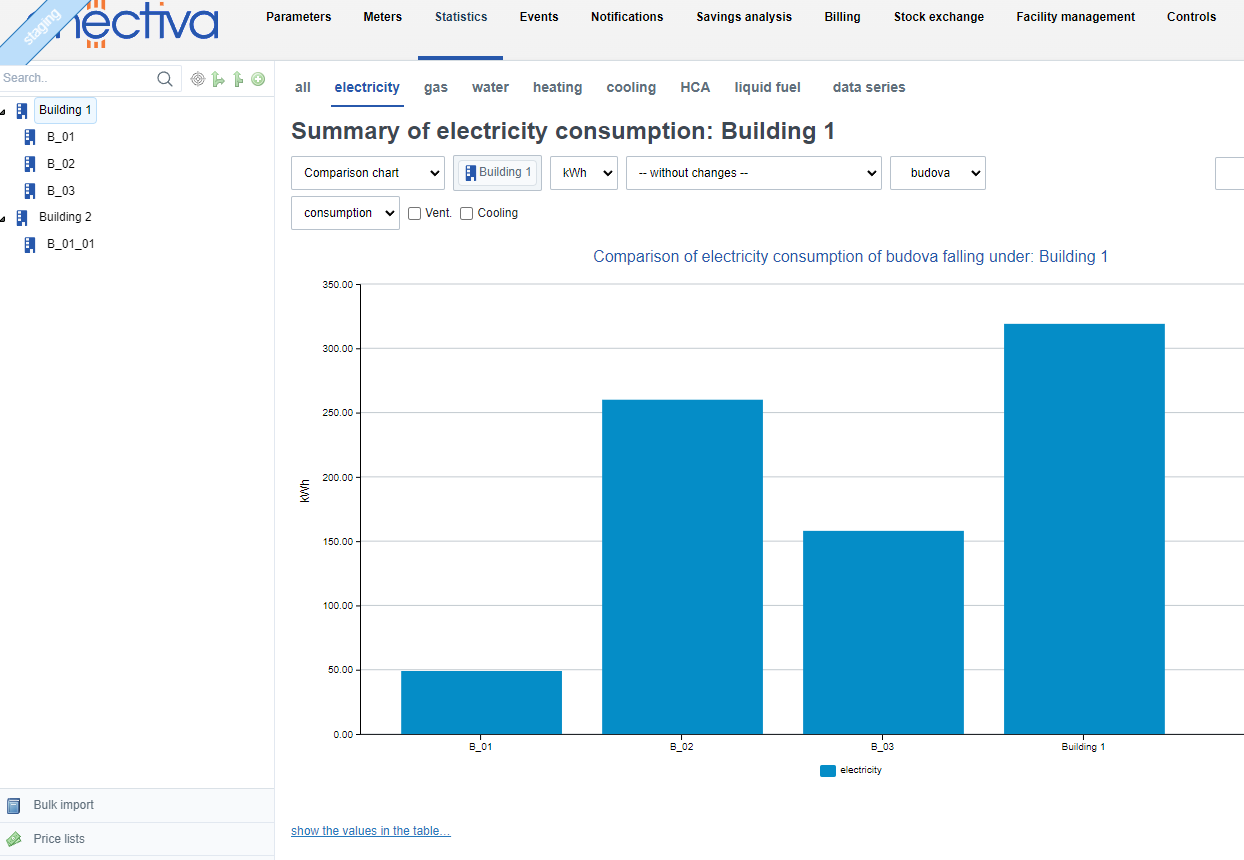The image size is (1244, 860).
Task: Click the green plus add icon
Action: [258, 79]
